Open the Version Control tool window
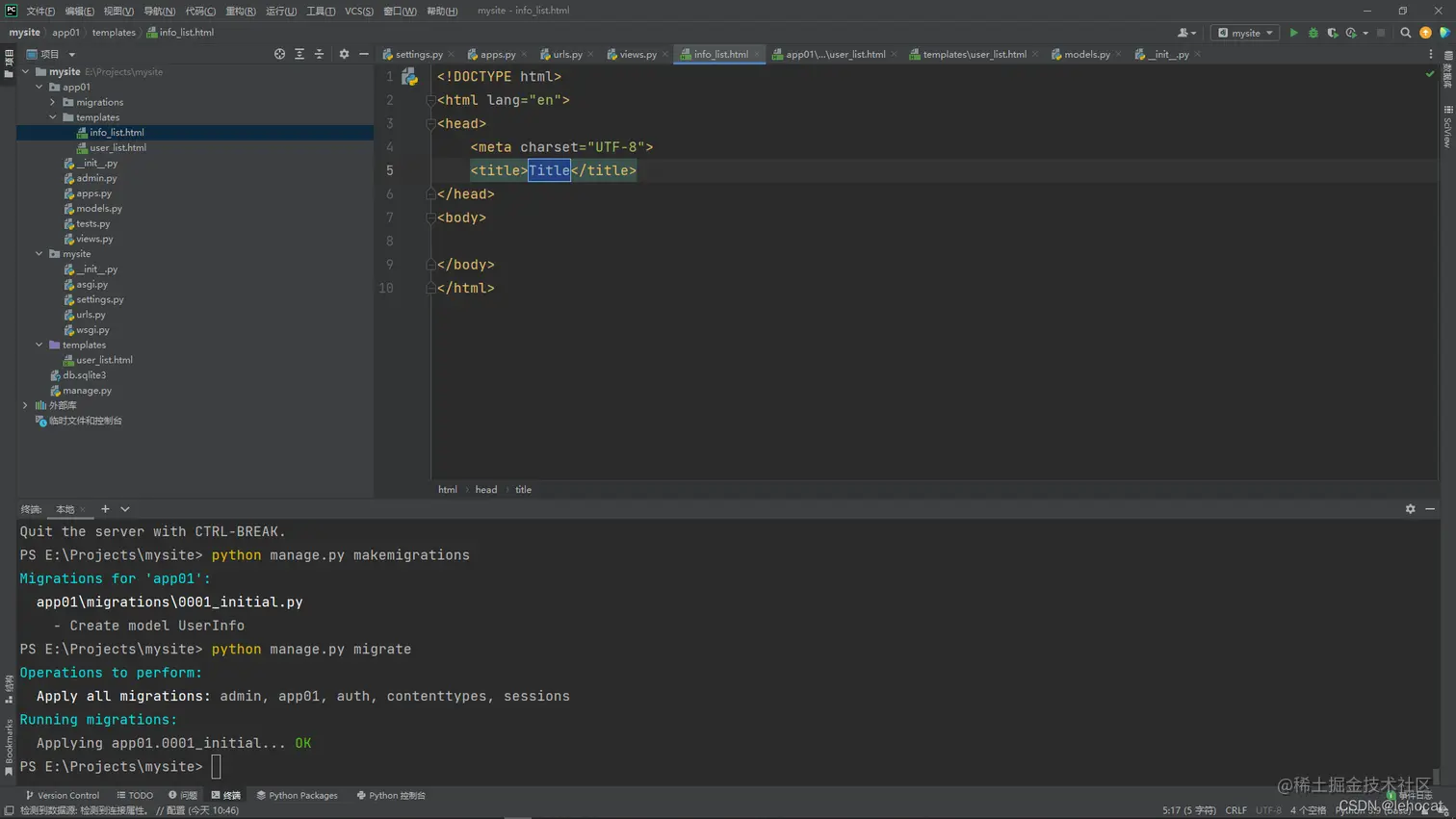The image size is (1456, 819). coord(63,796)
